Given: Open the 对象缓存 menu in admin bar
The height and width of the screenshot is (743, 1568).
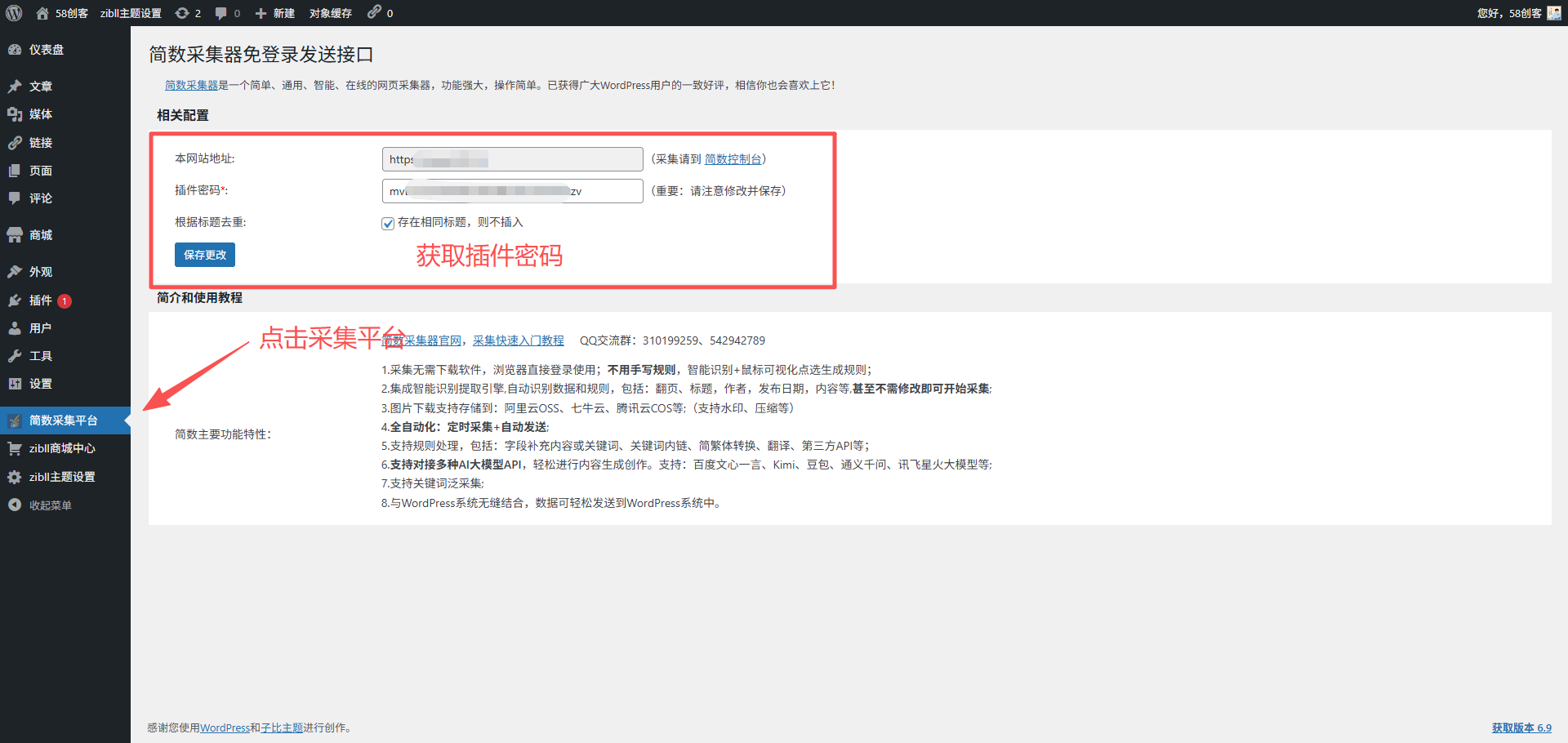Looking at the screenshot, I should pos(330,12).
